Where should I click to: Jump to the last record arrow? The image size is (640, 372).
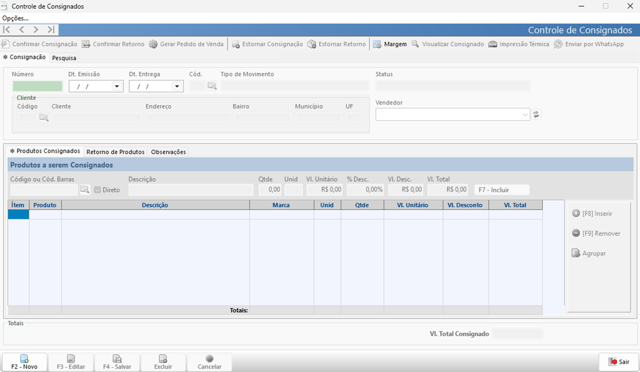(x=51, y=29)
